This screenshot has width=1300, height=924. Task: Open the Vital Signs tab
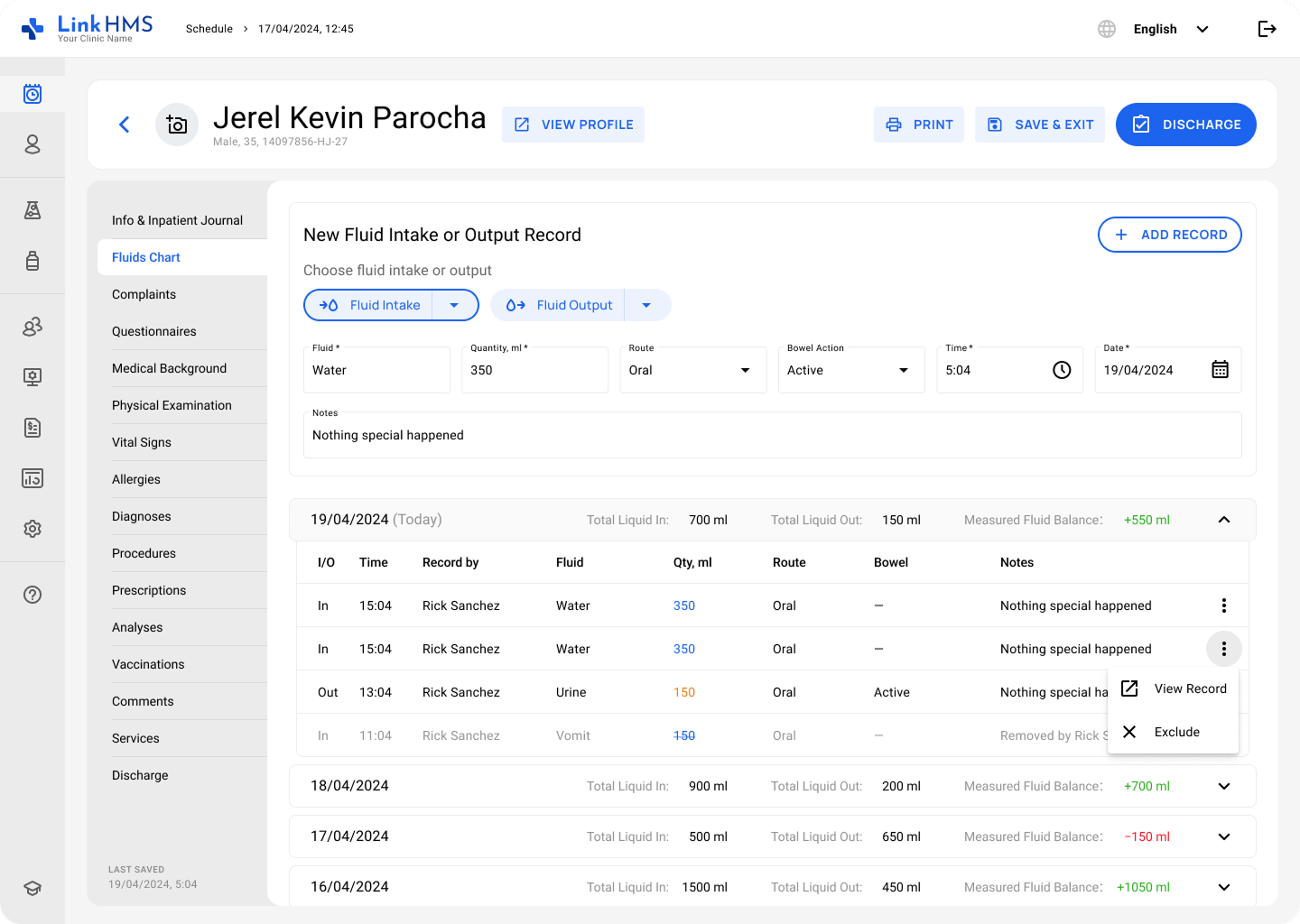[x=142, y=442]
